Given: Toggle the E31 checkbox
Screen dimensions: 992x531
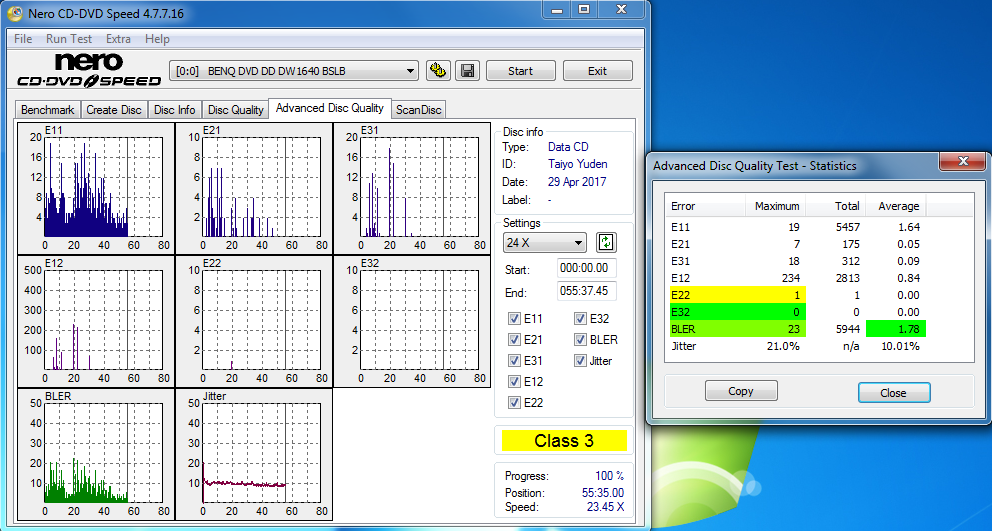Looking at the screenshot, I should tap(514, 361).
